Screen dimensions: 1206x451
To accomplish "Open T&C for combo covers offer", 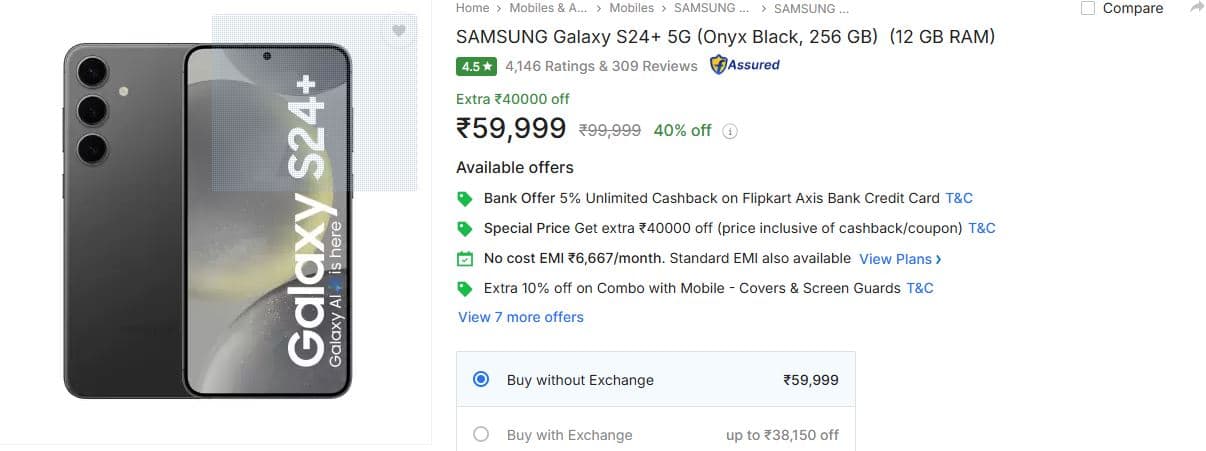I will (x=920, y=288).
